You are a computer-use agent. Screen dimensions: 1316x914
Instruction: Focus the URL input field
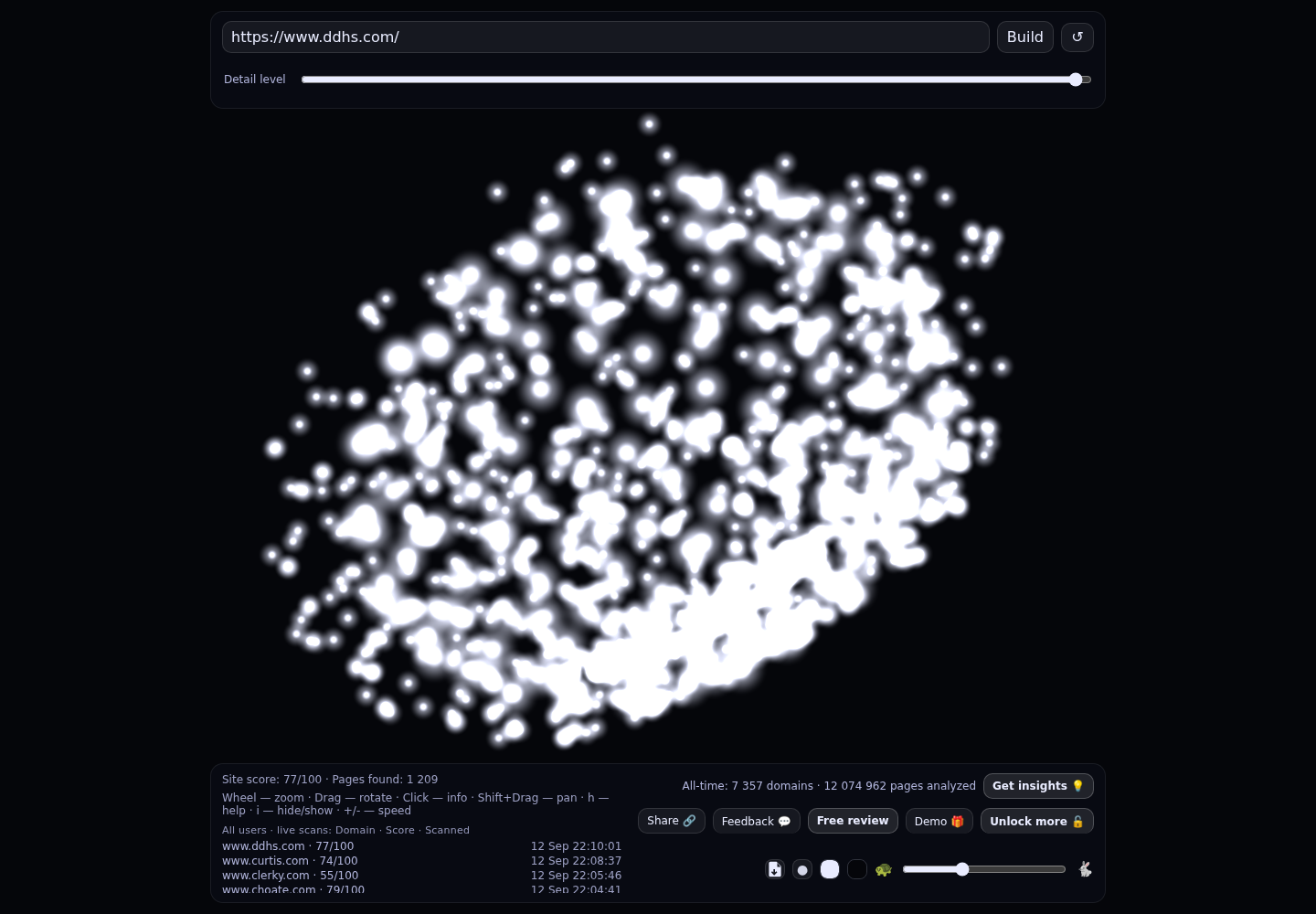[x=606, y=37]
